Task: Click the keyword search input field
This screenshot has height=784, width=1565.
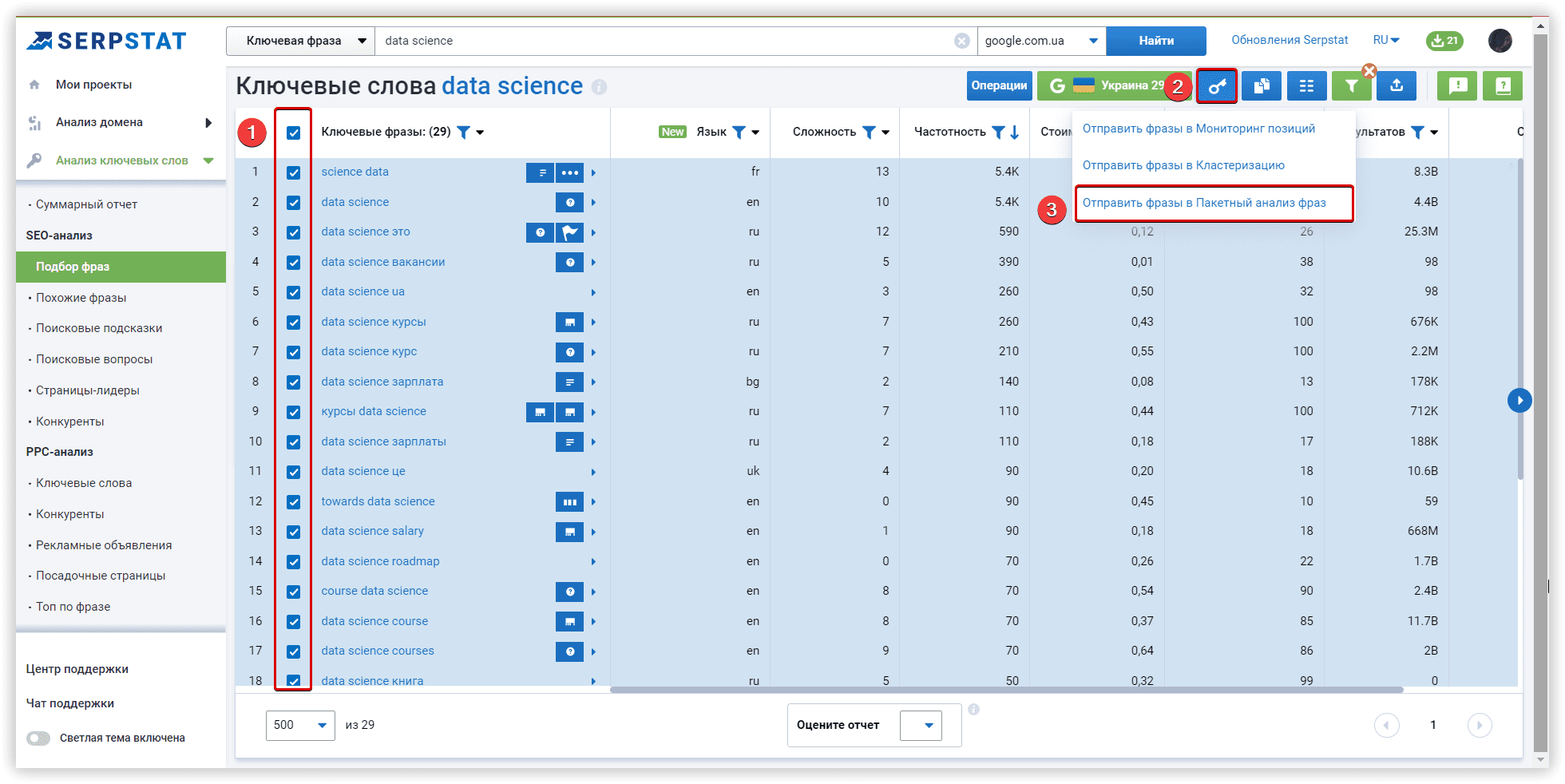Action: 663,41
